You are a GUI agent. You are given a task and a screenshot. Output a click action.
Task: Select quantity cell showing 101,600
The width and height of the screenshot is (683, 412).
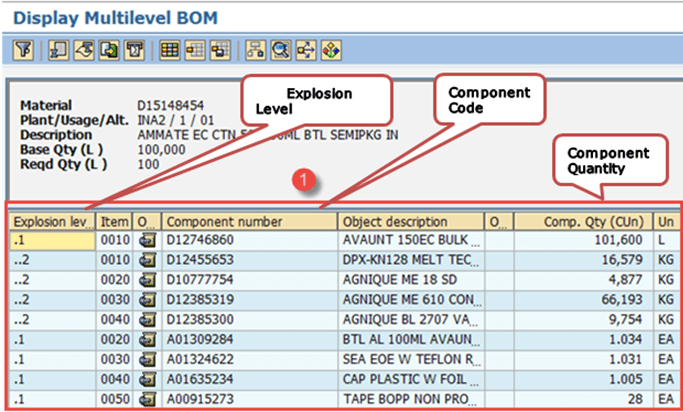(582, 240)
